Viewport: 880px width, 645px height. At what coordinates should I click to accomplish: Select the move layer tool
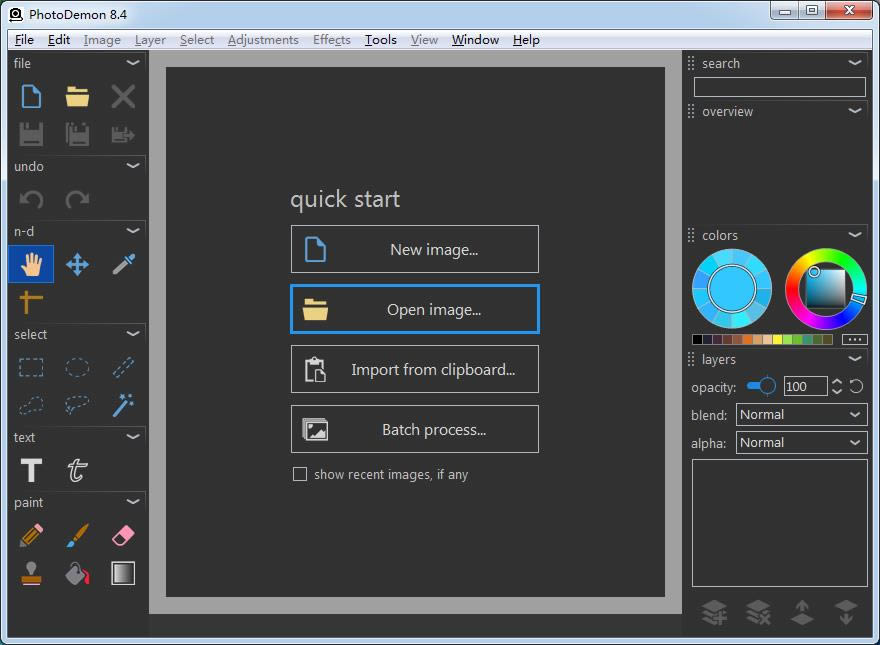coord(77,264)
